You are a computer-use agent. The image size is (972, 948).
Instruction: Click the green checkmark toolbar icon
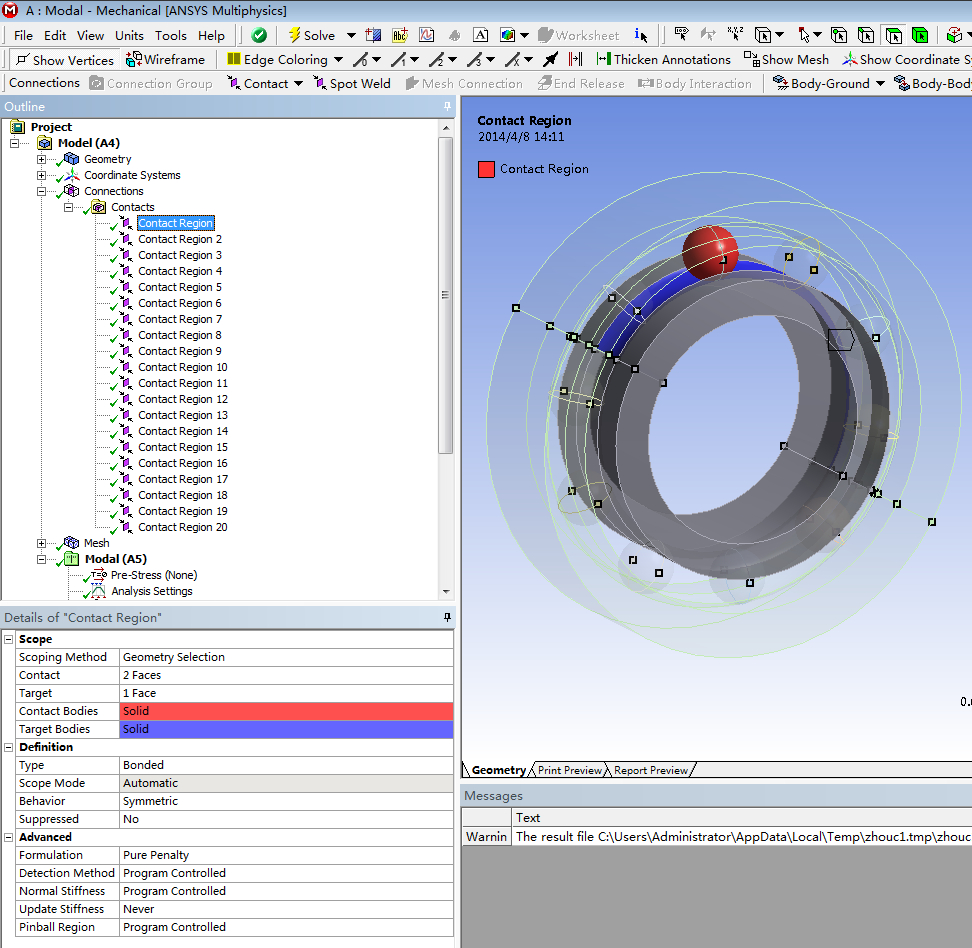click(259, 35)
